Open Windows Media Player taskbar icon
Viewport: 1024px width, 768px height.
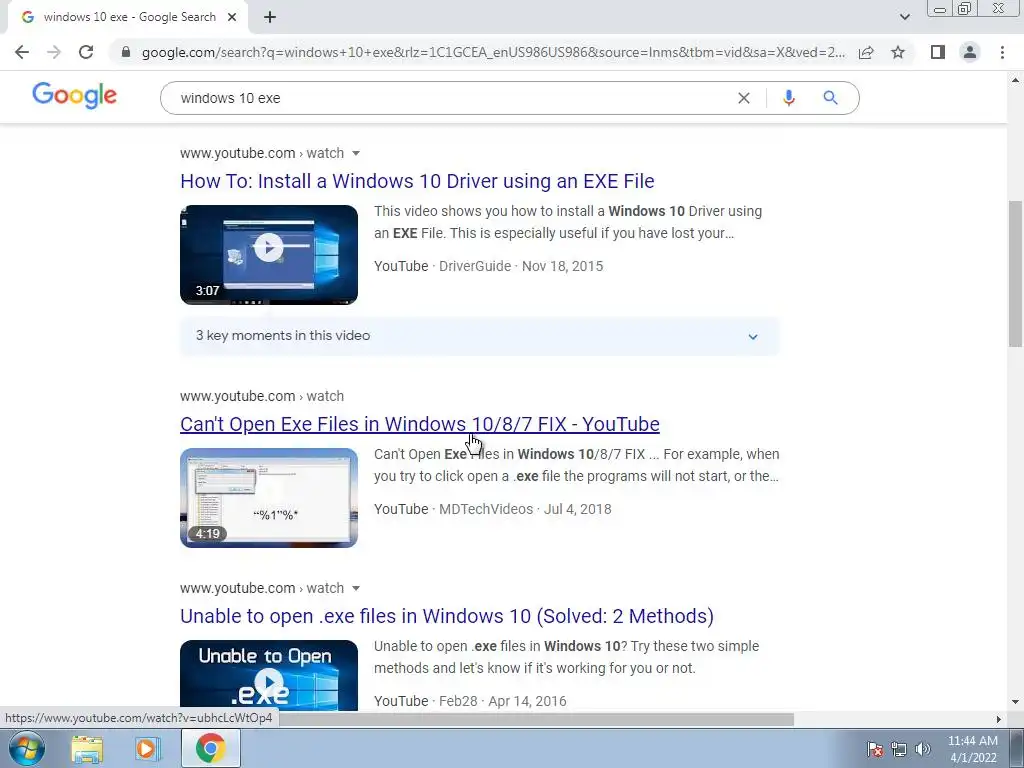coord(148,749)
